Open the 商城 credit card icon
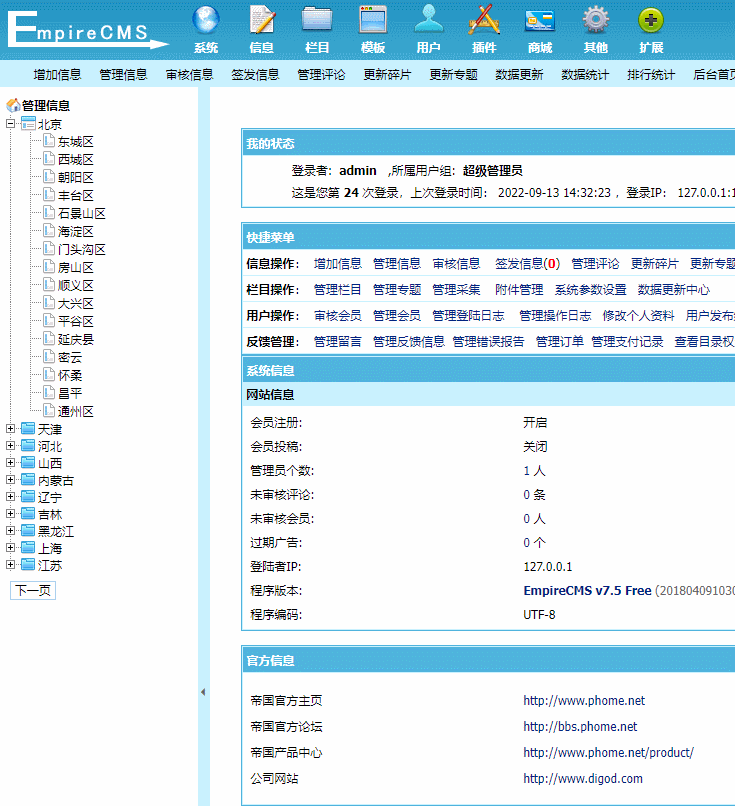 pos(540,21)
